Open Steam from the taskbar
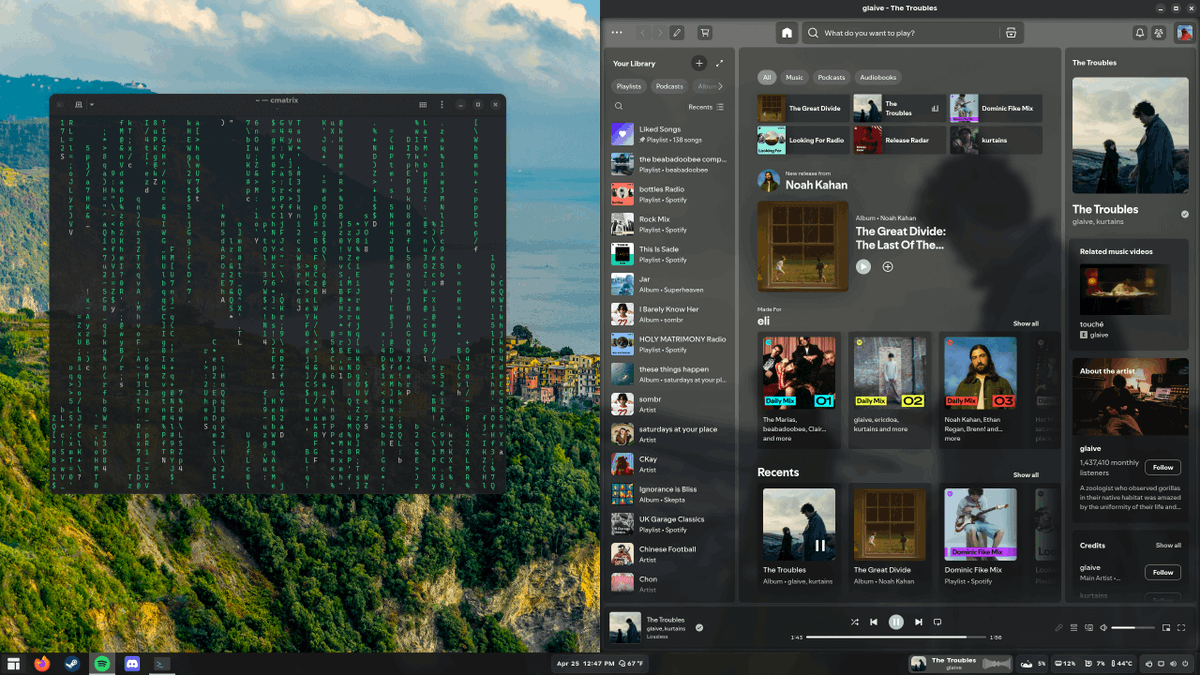This screenshot has height=675, width=1200. 72,663
